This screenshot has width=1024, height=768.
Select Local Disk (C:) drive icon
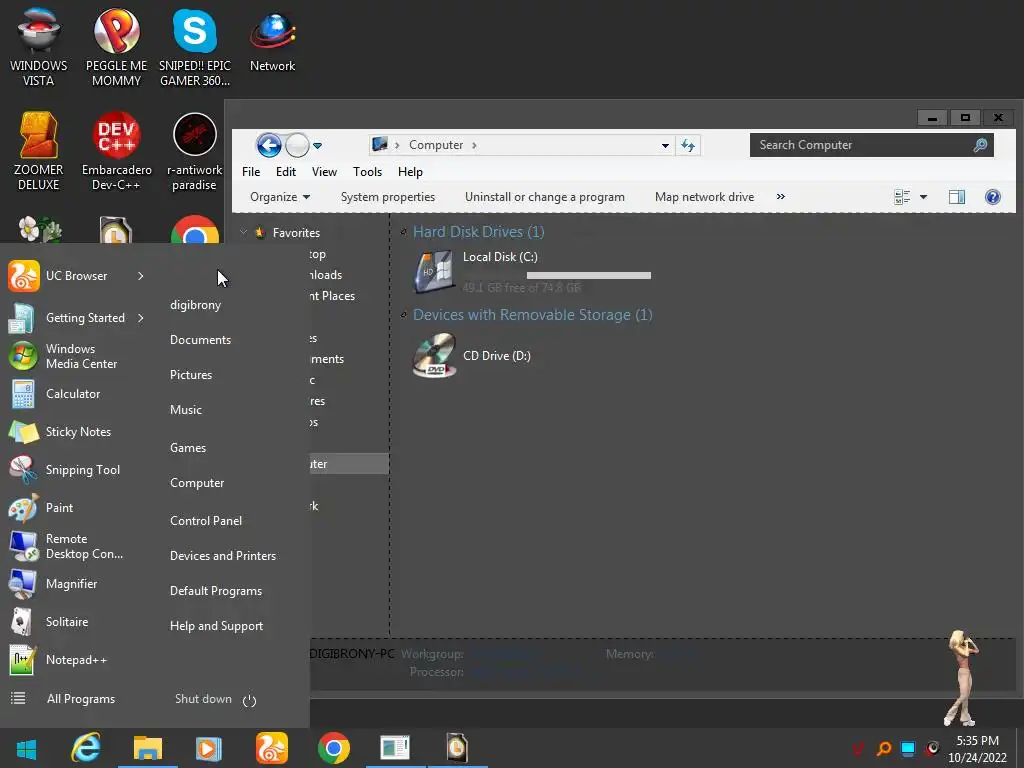pos(433,271)
